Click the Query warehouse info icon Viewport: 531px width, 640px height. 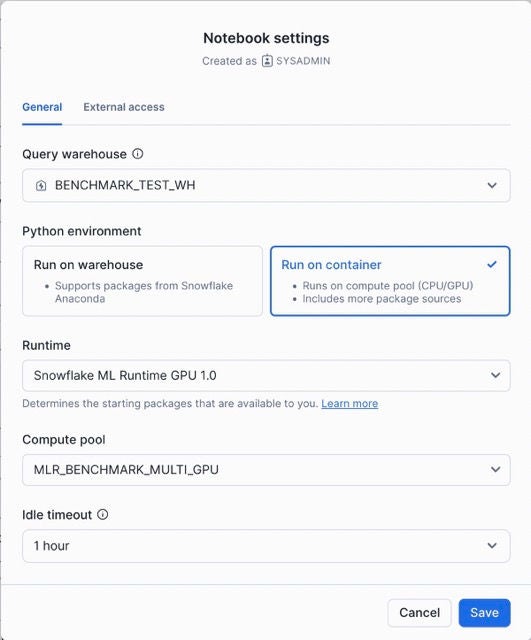tap(138, 154)
